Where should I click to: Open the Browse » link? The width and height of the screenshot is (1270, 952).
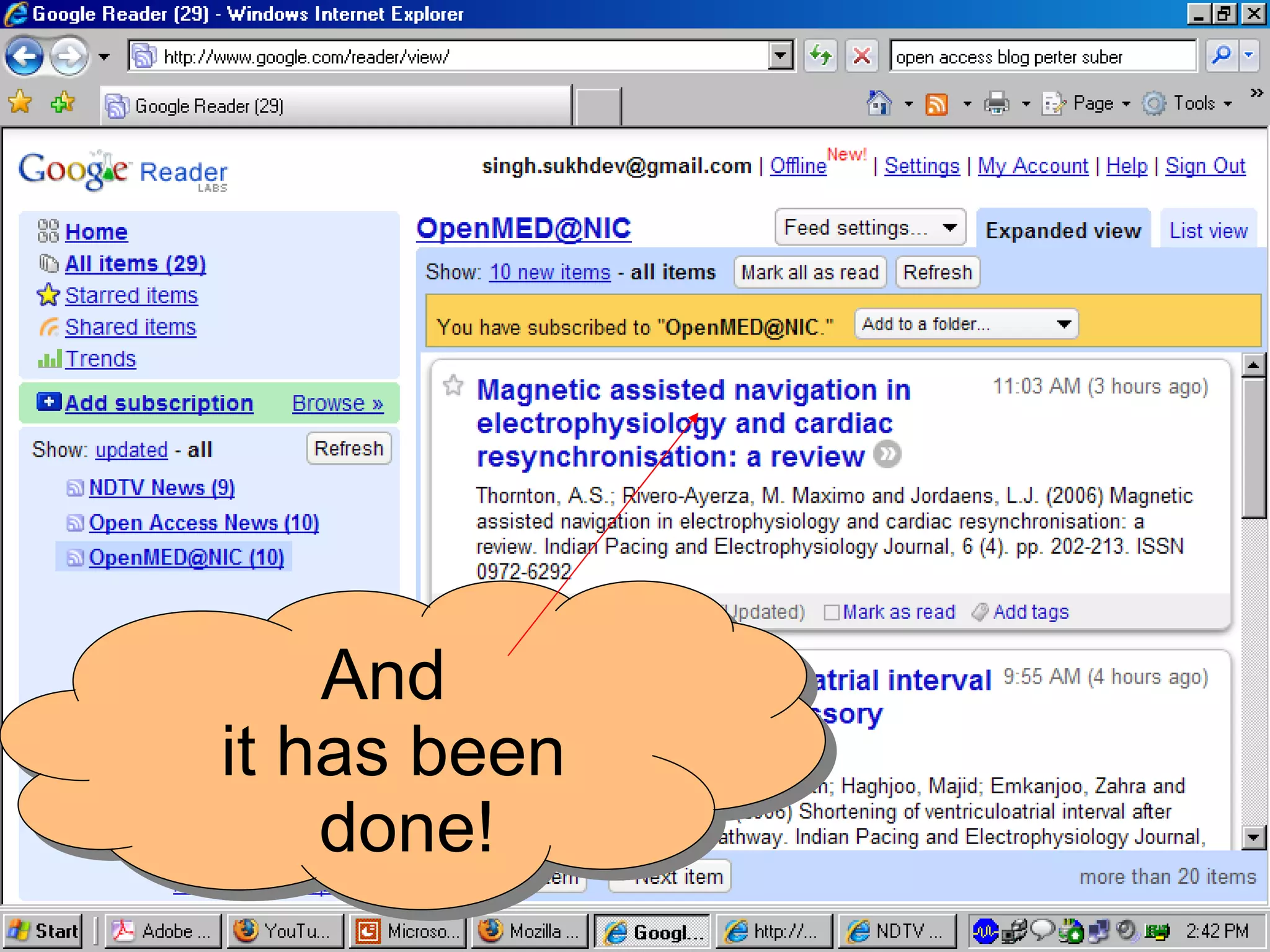[338, 403]
